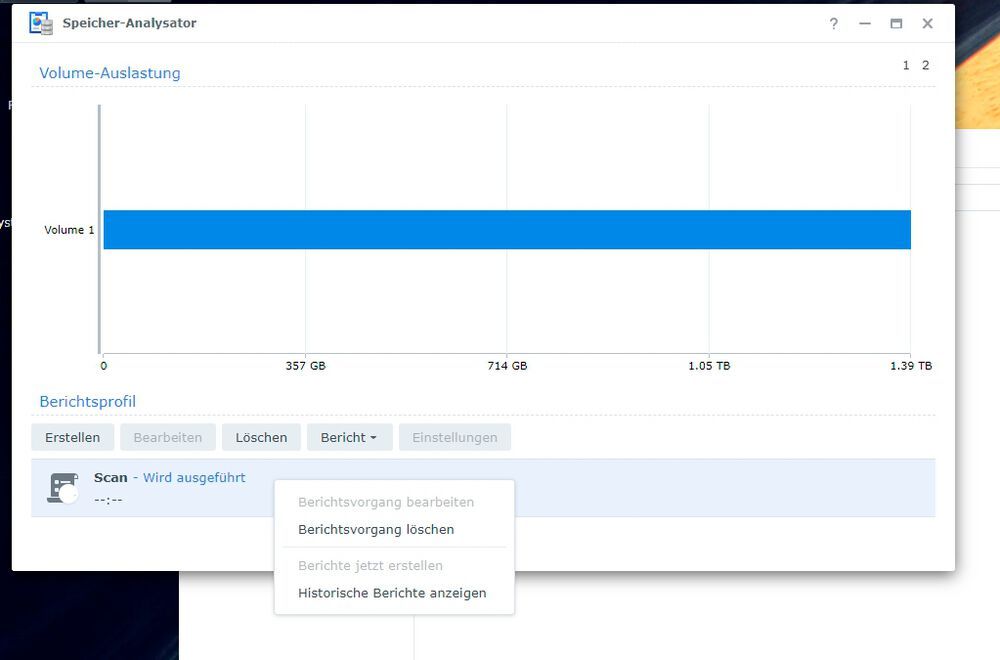Click the "Berichtsvorgang bearbeiten" menu entry
Viewport: 1000px width, 660px height.
click(385, 502)
